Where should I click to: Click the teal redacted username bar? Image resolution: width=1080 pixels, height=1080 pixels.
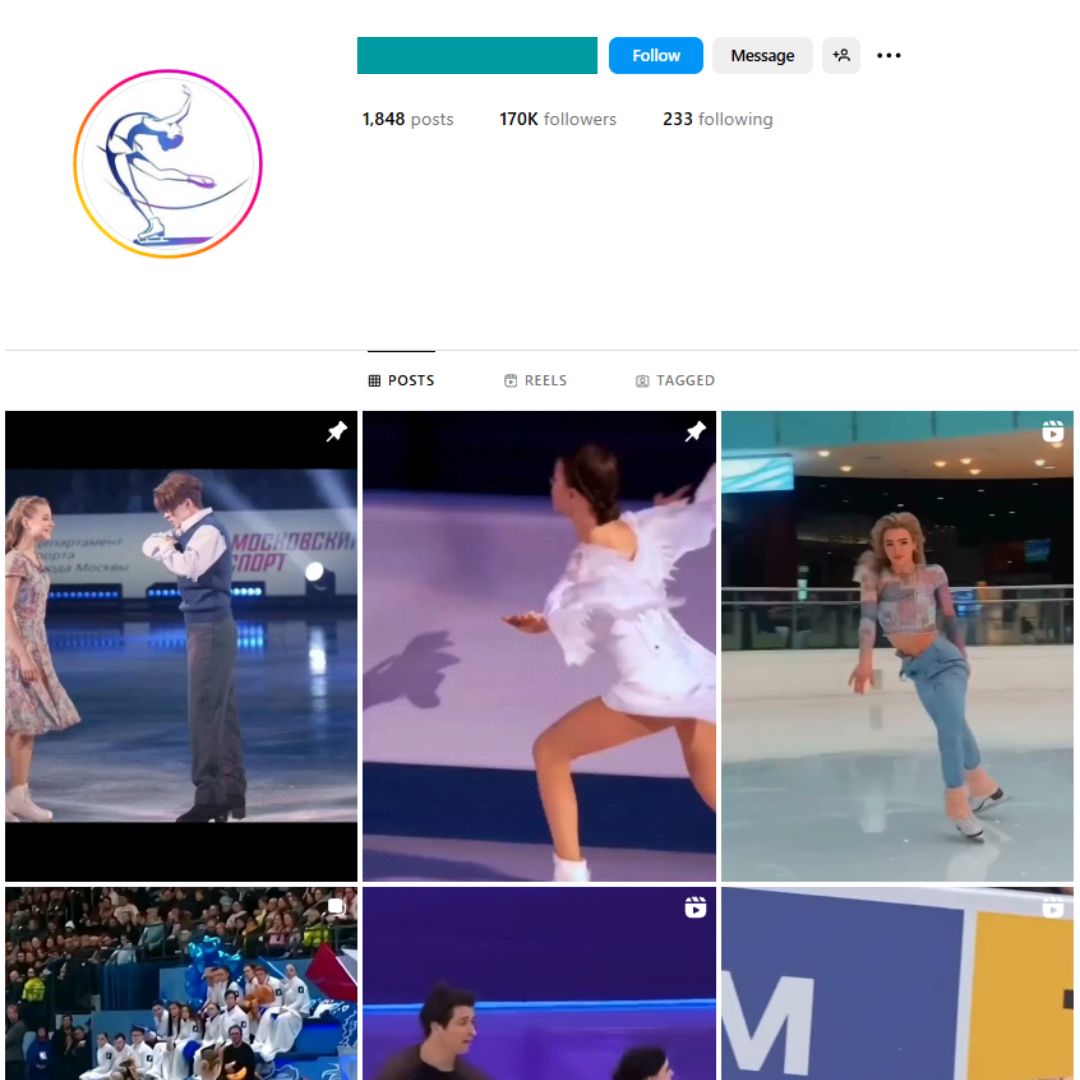pyautogui.click(x=477, y=55)
